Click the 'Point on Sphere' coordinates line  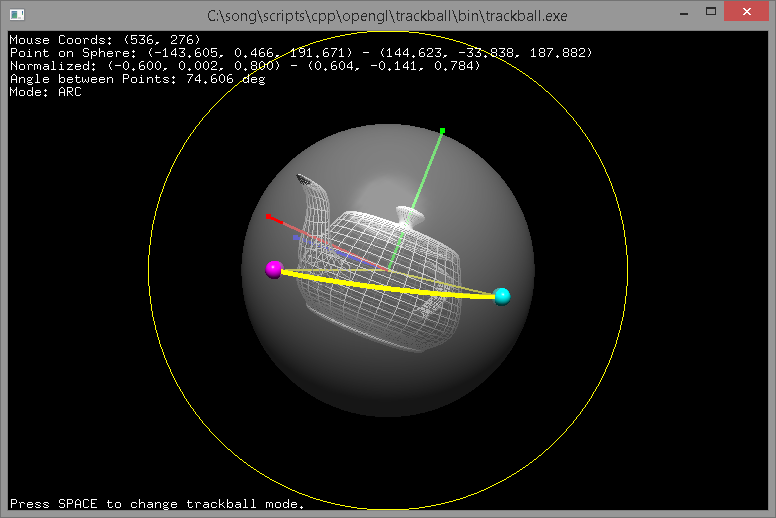click(x=301, y=53)
